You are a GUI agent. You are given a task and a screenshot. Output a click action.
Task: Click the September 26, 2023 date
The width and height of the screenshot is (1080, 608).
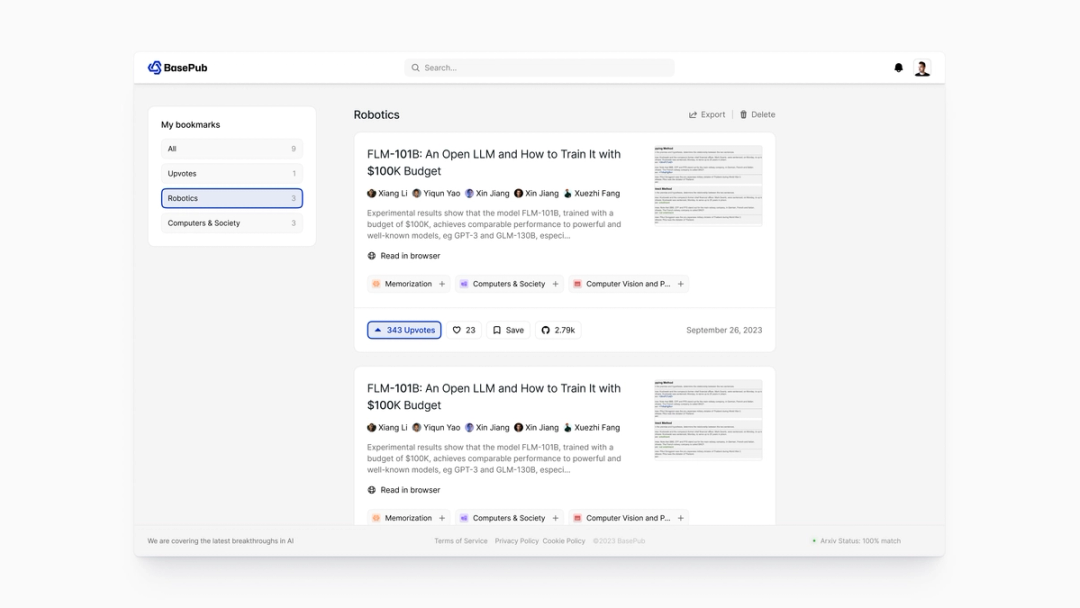pyautogui.click(x=724, y=330)
